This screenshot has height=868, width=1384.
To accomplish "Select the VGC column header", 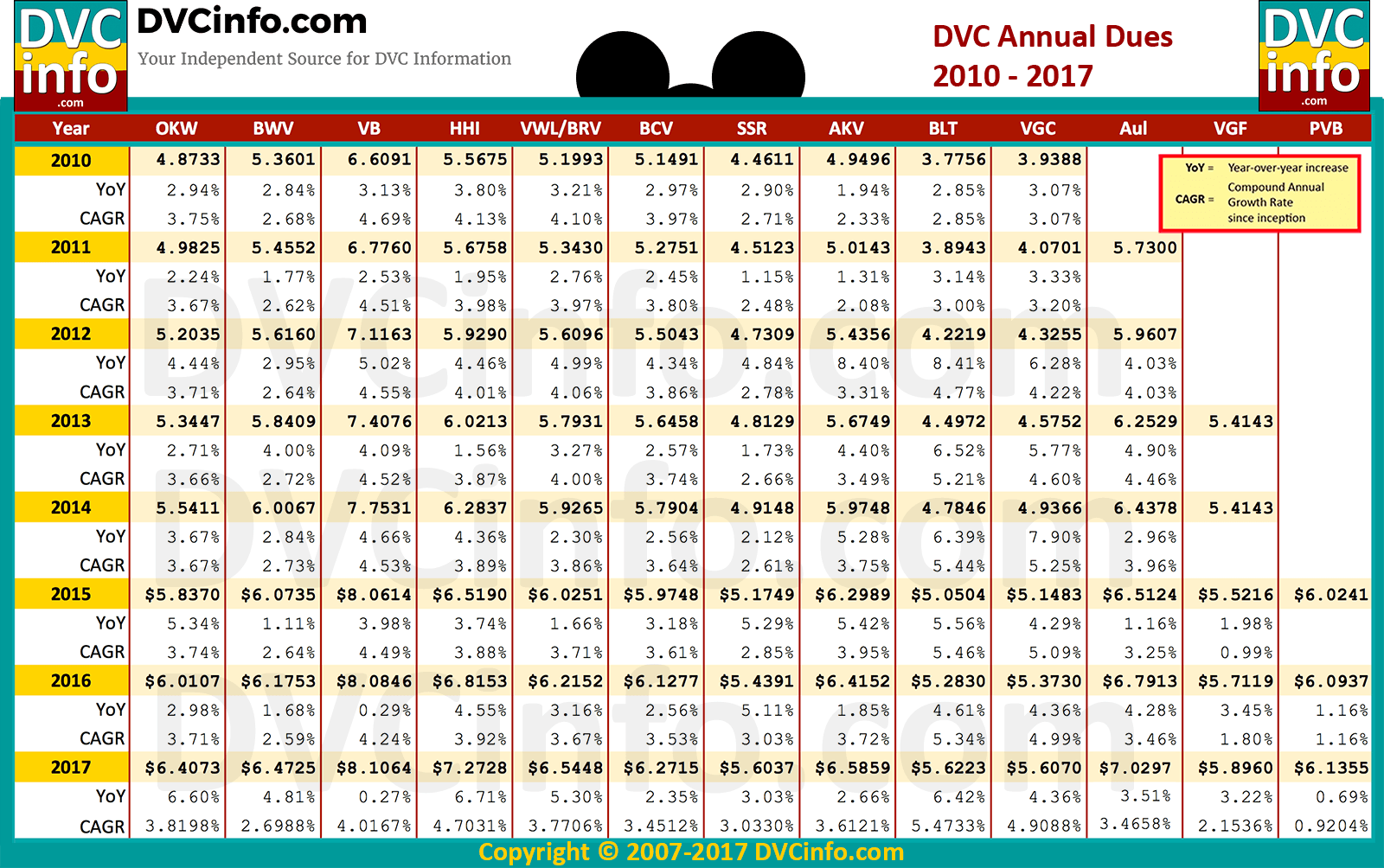I will [1038, 129].
